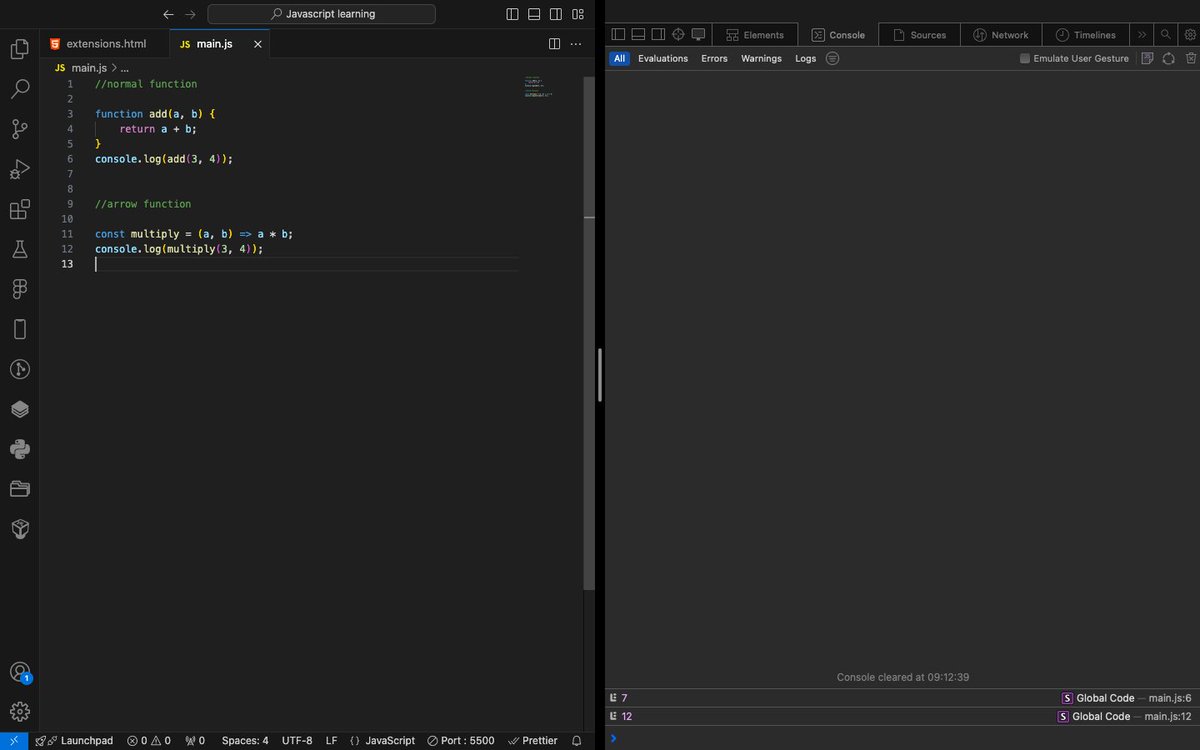Activate the element inspection crosshair in Web Inspector
Image resolution: width=1200 pixels, height=750 pixels.
(x=679, y=33)
